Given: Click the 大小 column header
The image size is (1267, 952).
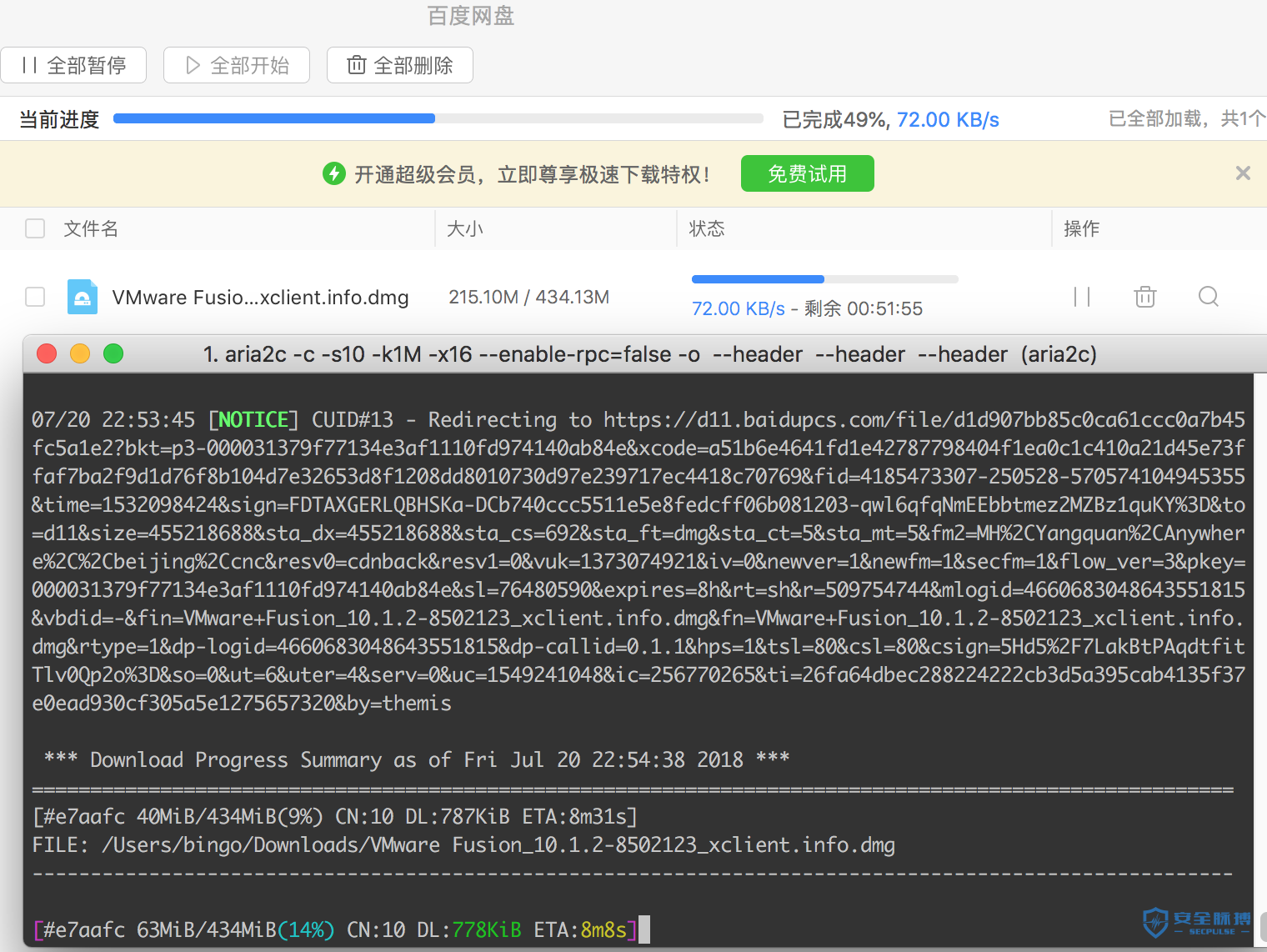Looking at the screenshot, I should [x=465, y=228].
